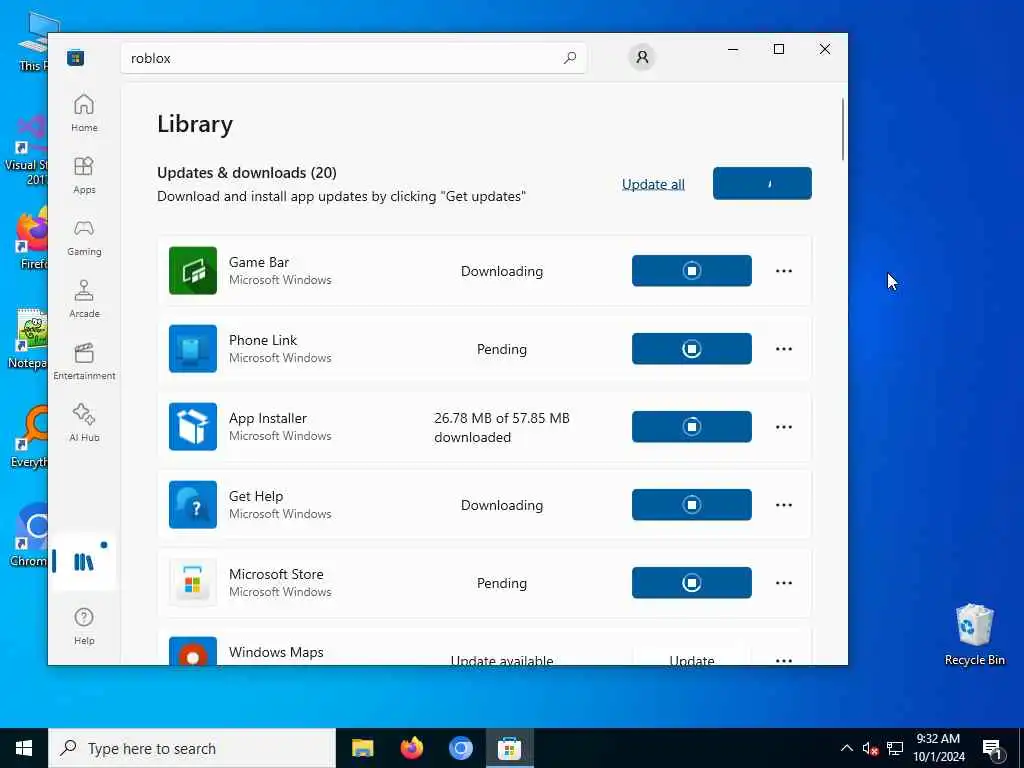Viewport: 1024px width, 768px height.
Task: Open the Home section in the sidebar
Action: click(x=84, y=113)
